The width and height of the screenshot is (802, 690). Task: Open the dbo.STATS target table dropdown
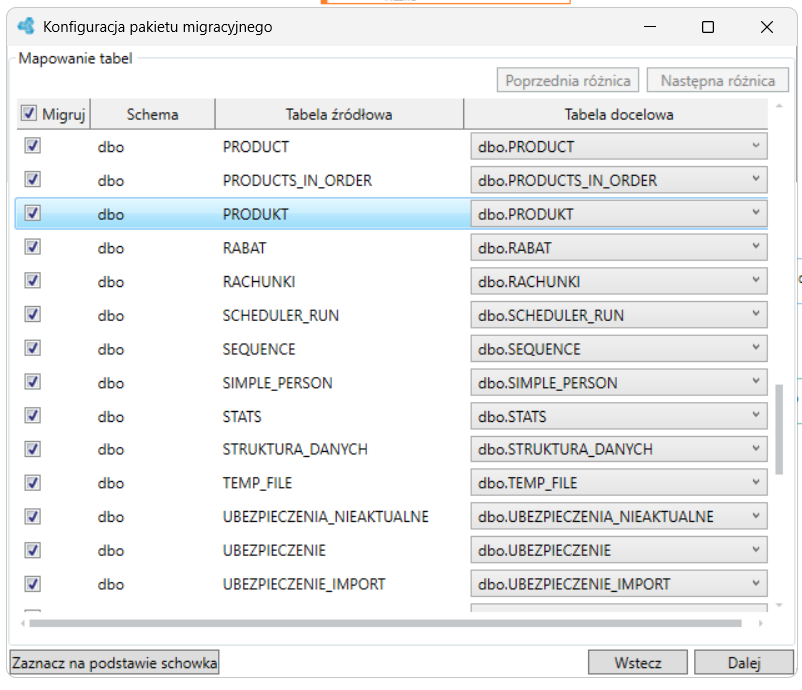tap(619, 416)
